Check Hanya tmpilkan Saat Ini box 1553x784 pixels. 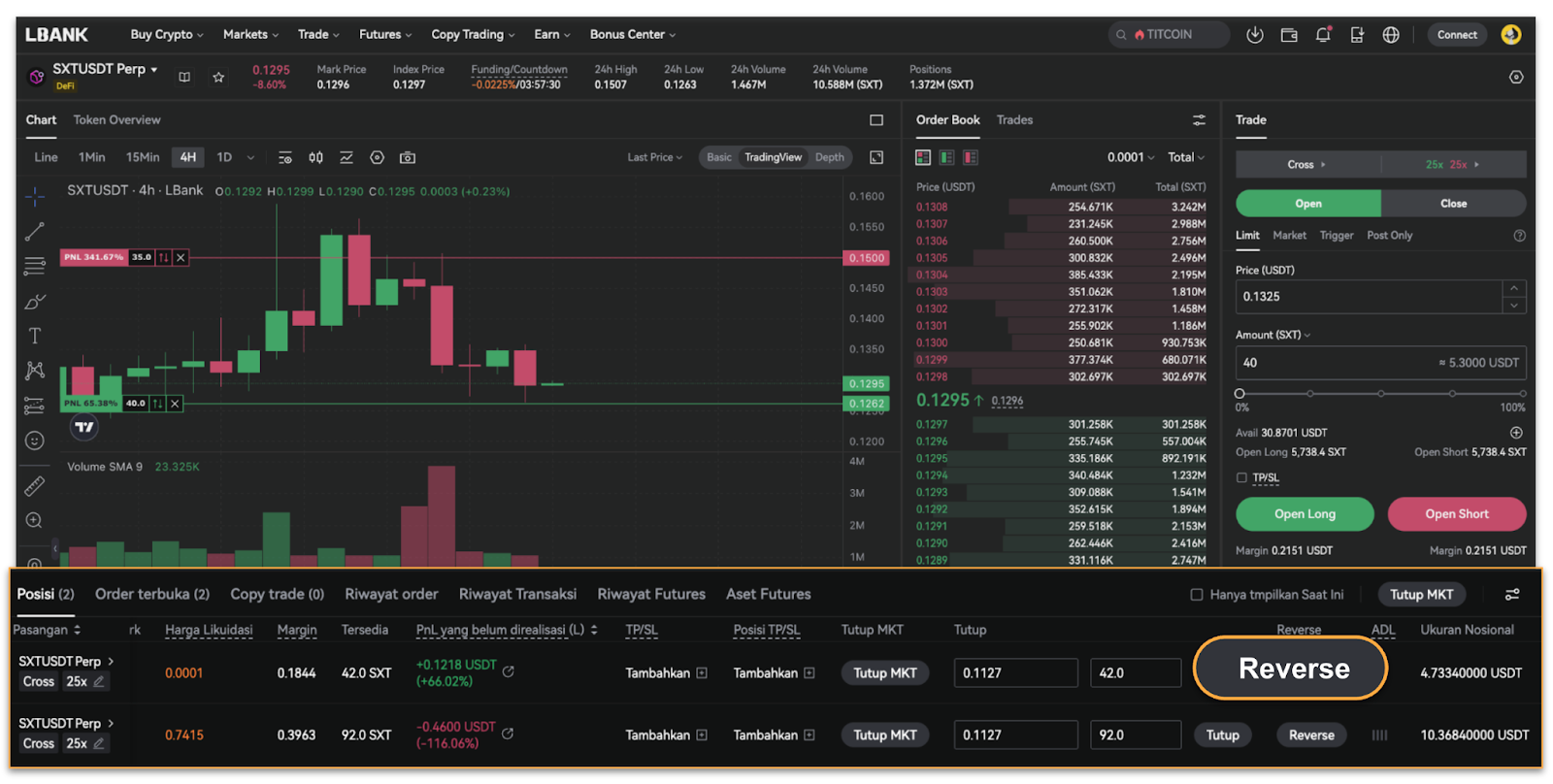coord(1197,595)
